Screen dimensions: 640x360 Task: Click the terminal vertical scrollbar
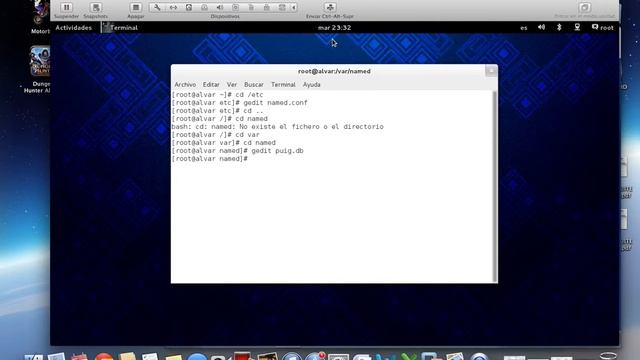(x=495, y=186)
